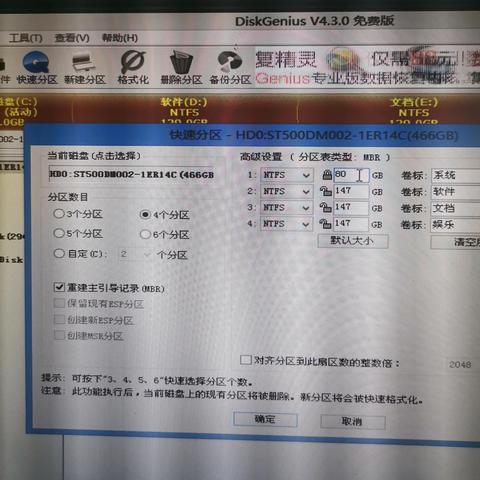Focus the partition 2 size field showing 147
This screenshot has height=480, width=480.
coord(351,191)
